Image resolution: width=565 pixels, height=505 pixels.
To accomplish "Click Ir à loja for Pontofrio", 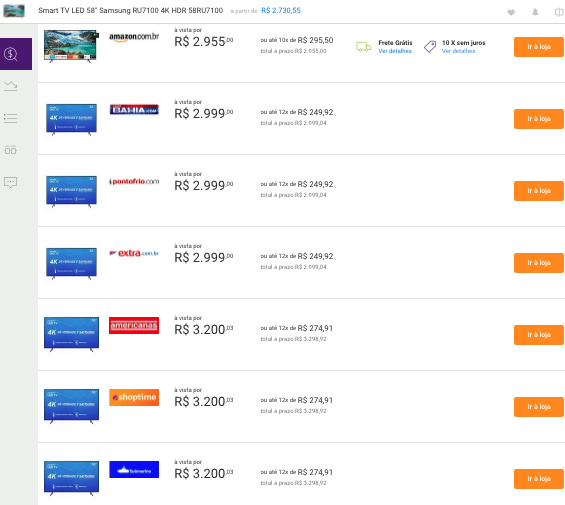I will tap(539, 191).
